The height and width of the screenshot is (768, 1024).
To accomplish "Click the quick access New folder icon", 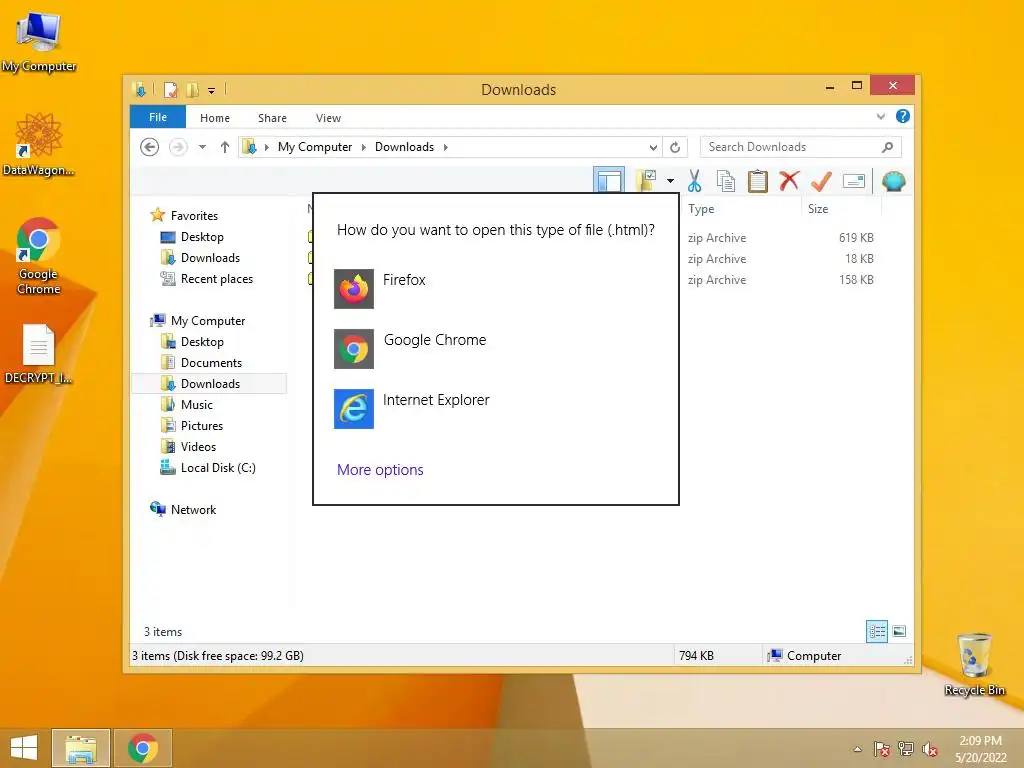I will [193, 90].
